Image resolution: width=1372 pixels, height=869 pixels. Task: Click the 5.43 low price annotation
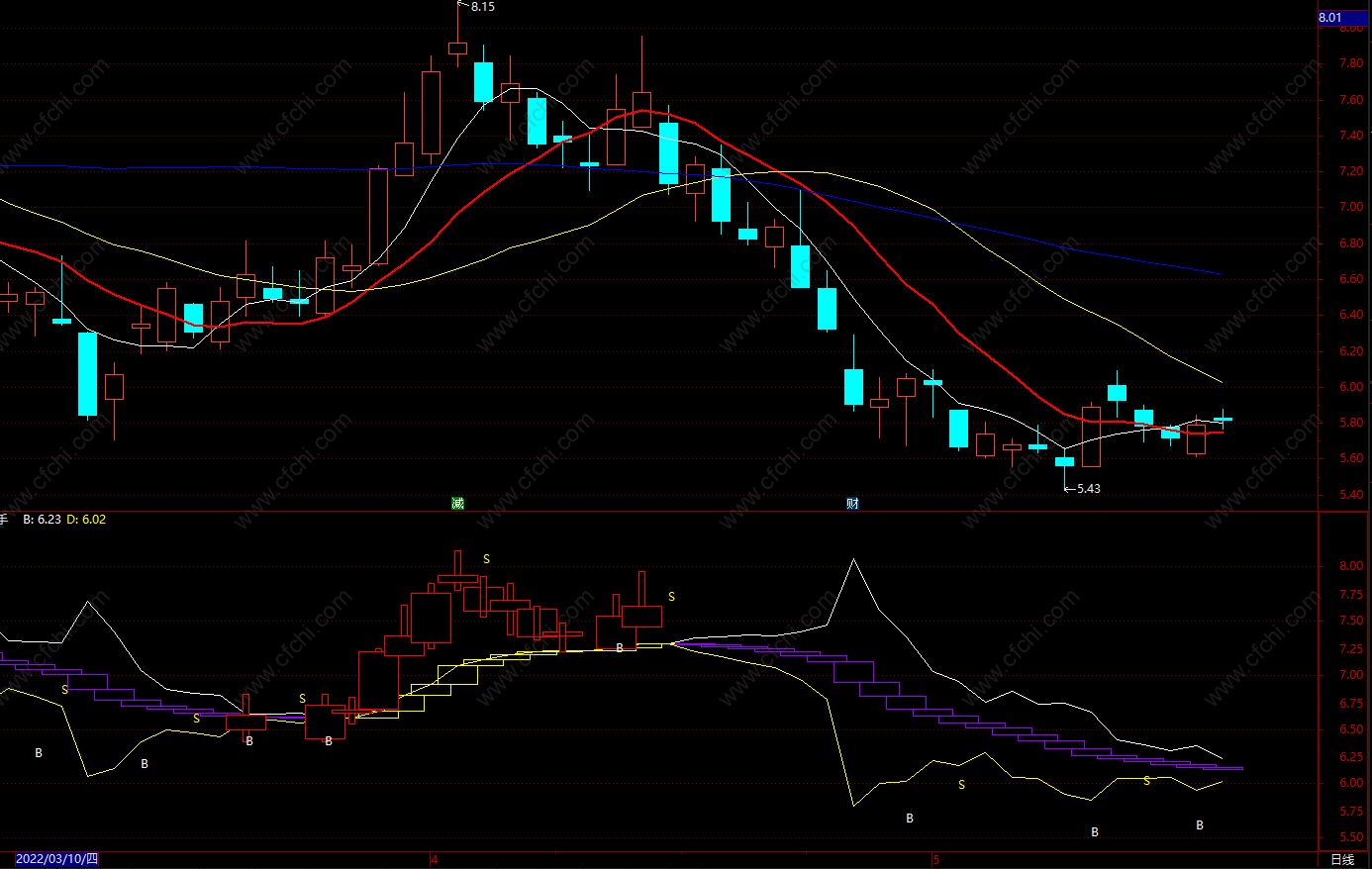[1088, 489]
